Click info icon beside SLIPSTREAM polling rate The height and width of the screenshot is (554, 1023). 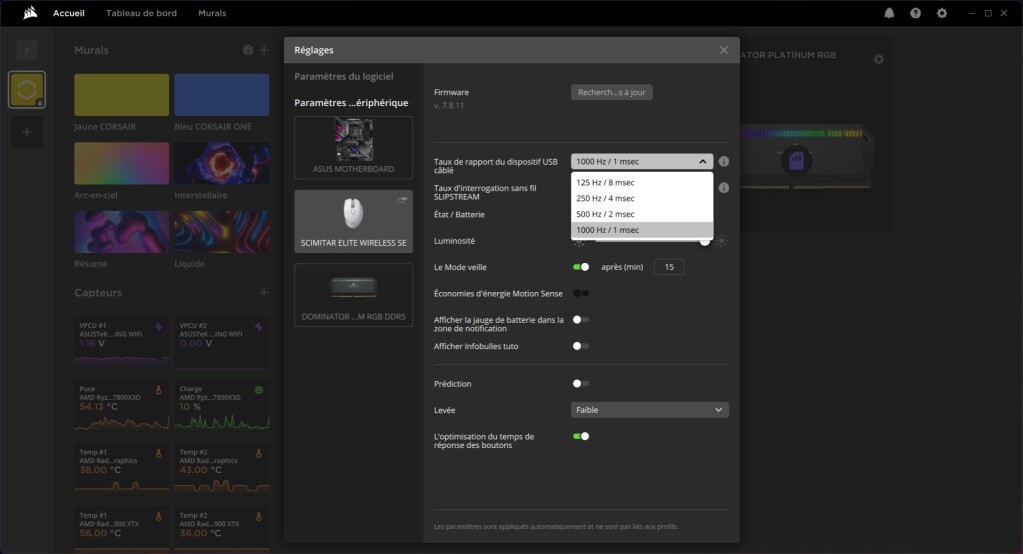click(x=724, y=188)
